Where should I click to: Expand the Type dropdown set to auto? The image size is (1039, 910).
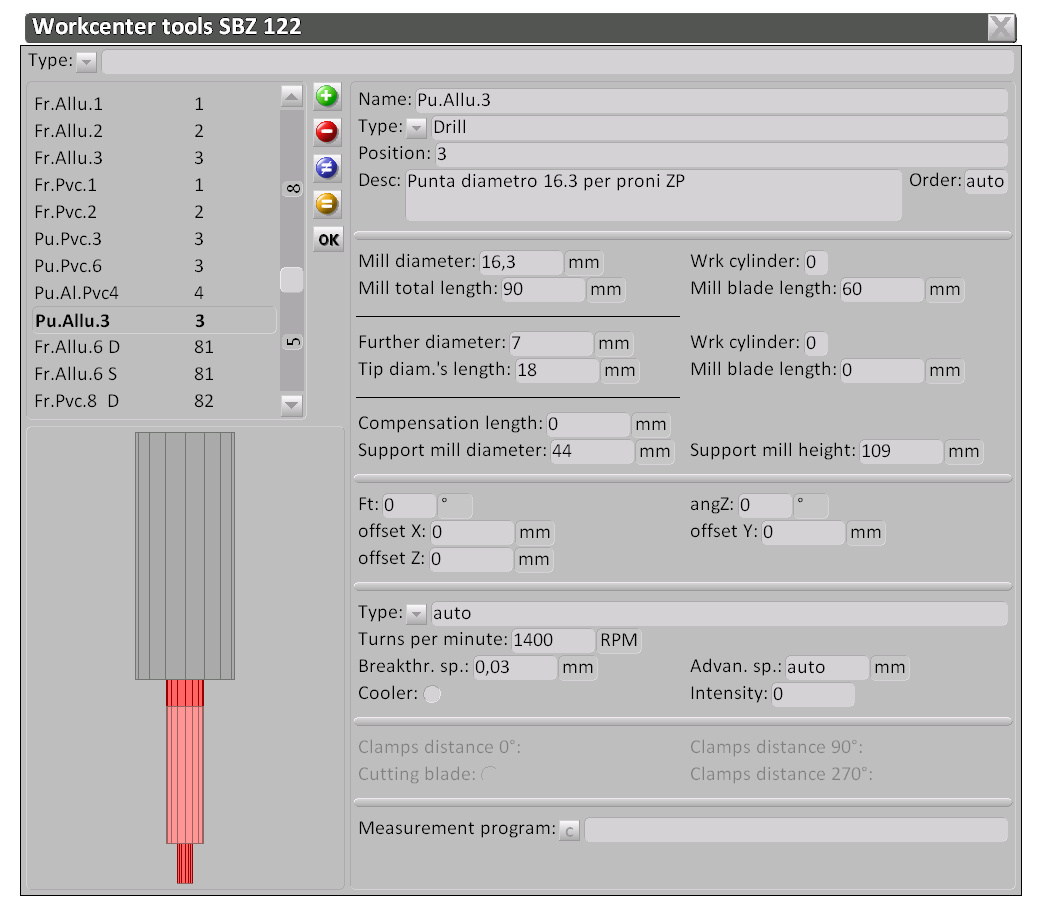pyautogui.click(x=416, y=614)
